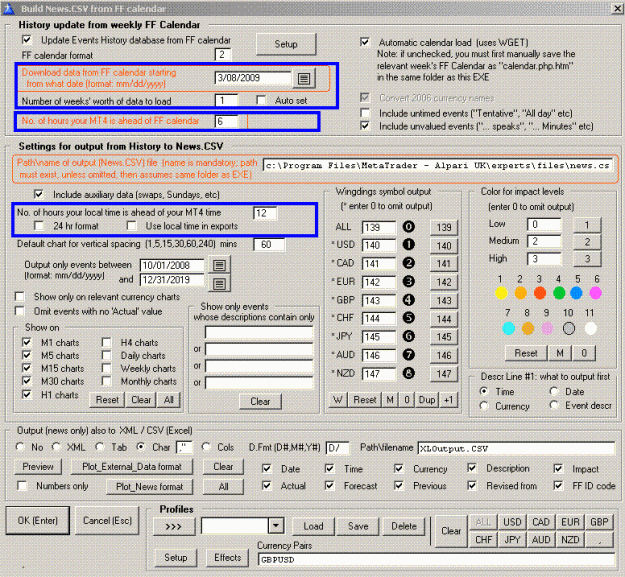Click Clear below description filter fields
Viewport: 625px width, 577px height.
pos(260,401)
